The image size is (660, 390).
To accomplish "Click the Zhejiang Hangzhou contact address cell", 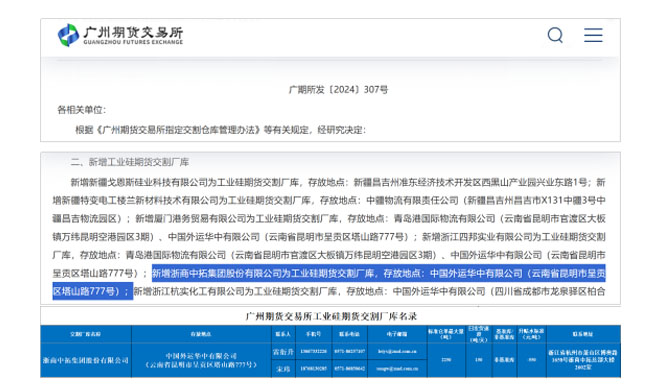I will click(583, 360).
